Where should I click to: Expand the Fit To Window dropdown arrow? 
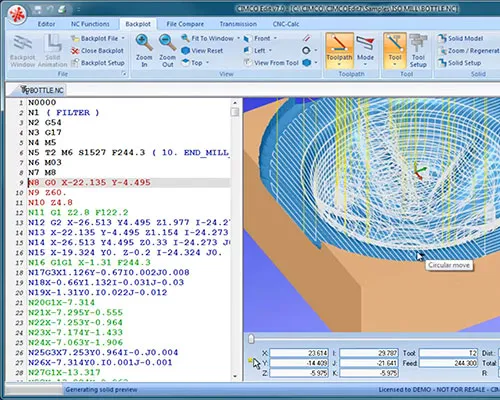coord(238,38)
